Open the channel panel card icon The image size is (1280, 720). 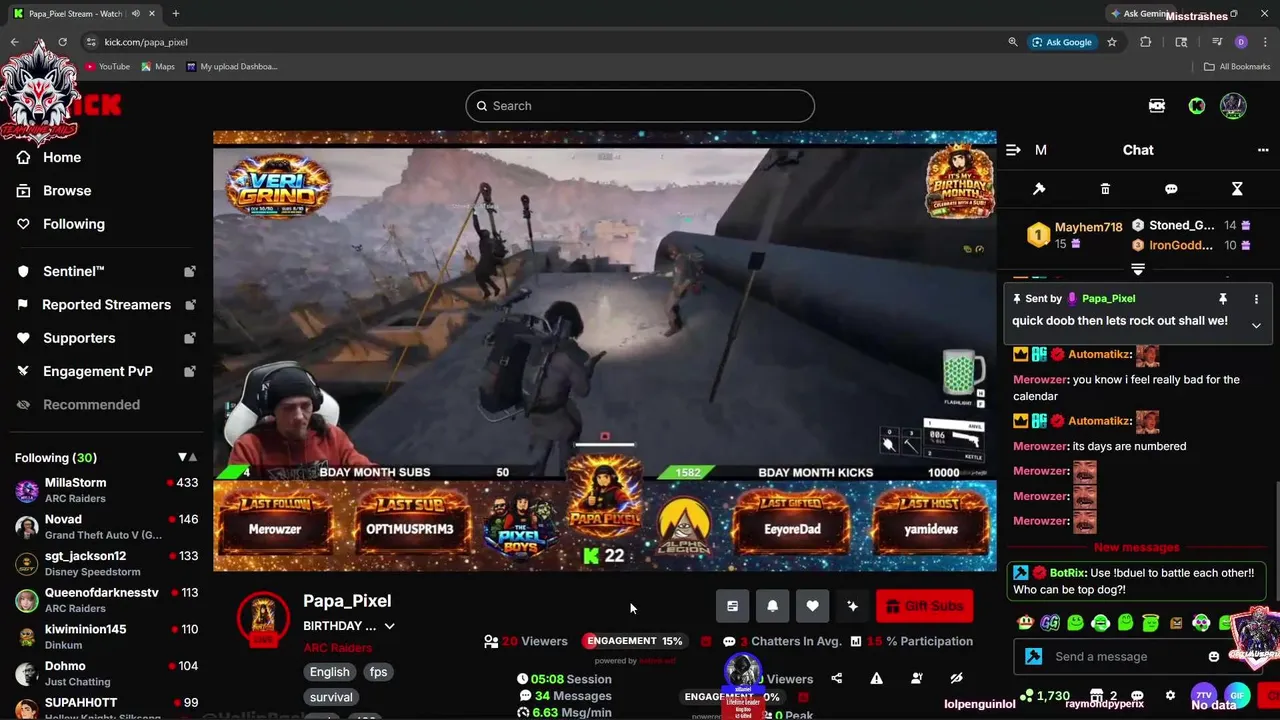click(x=732, y=606)
